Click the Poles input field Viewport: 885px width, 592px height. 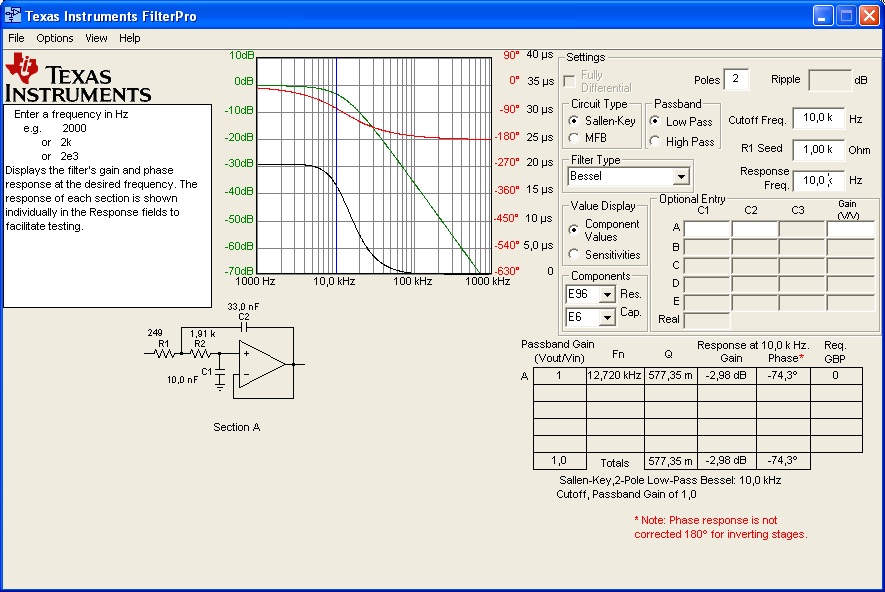coord(737,80)
